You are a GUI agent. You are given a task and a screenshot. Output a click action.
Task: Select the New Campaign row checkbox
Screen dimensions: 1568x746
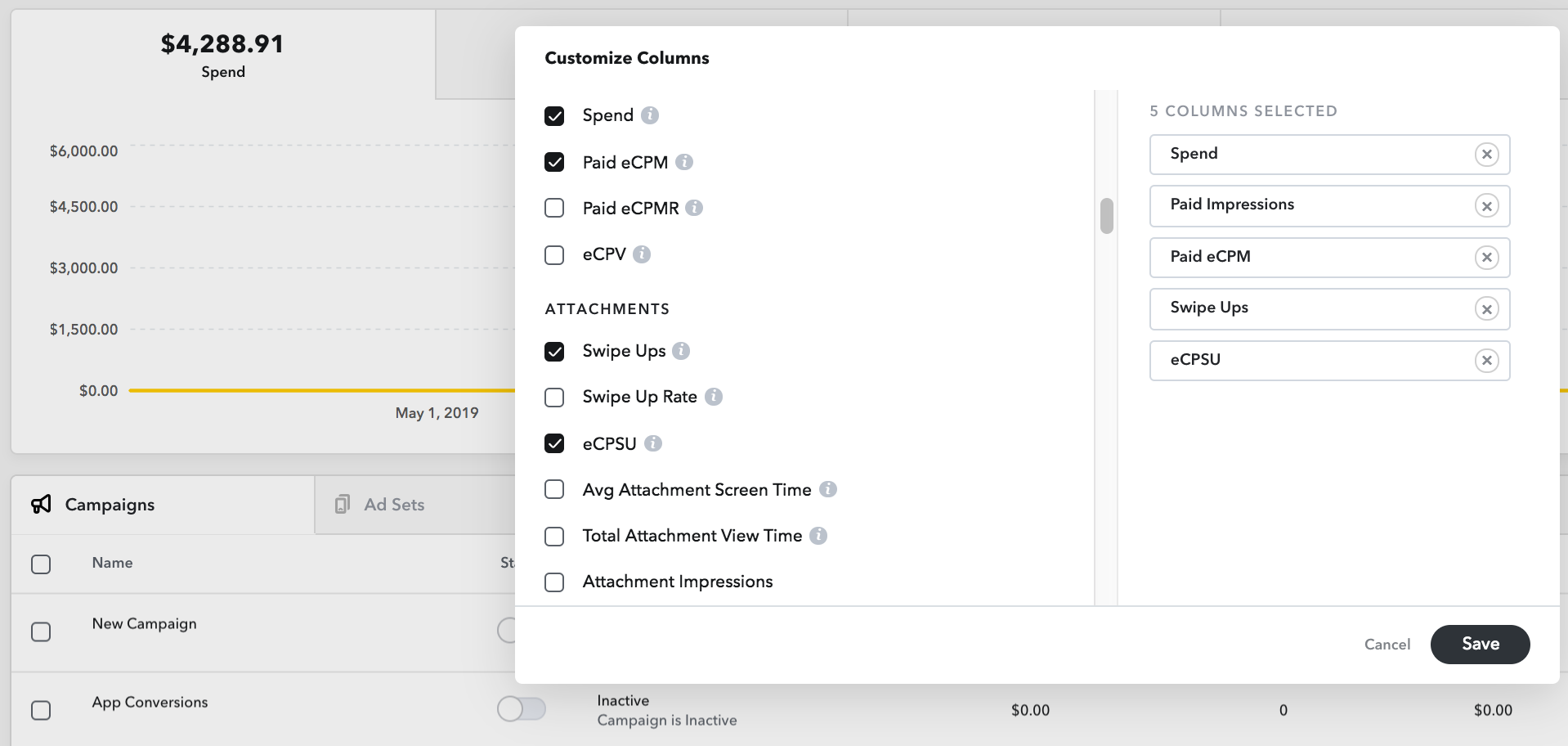pyautogui.click(x=39, y=631)
